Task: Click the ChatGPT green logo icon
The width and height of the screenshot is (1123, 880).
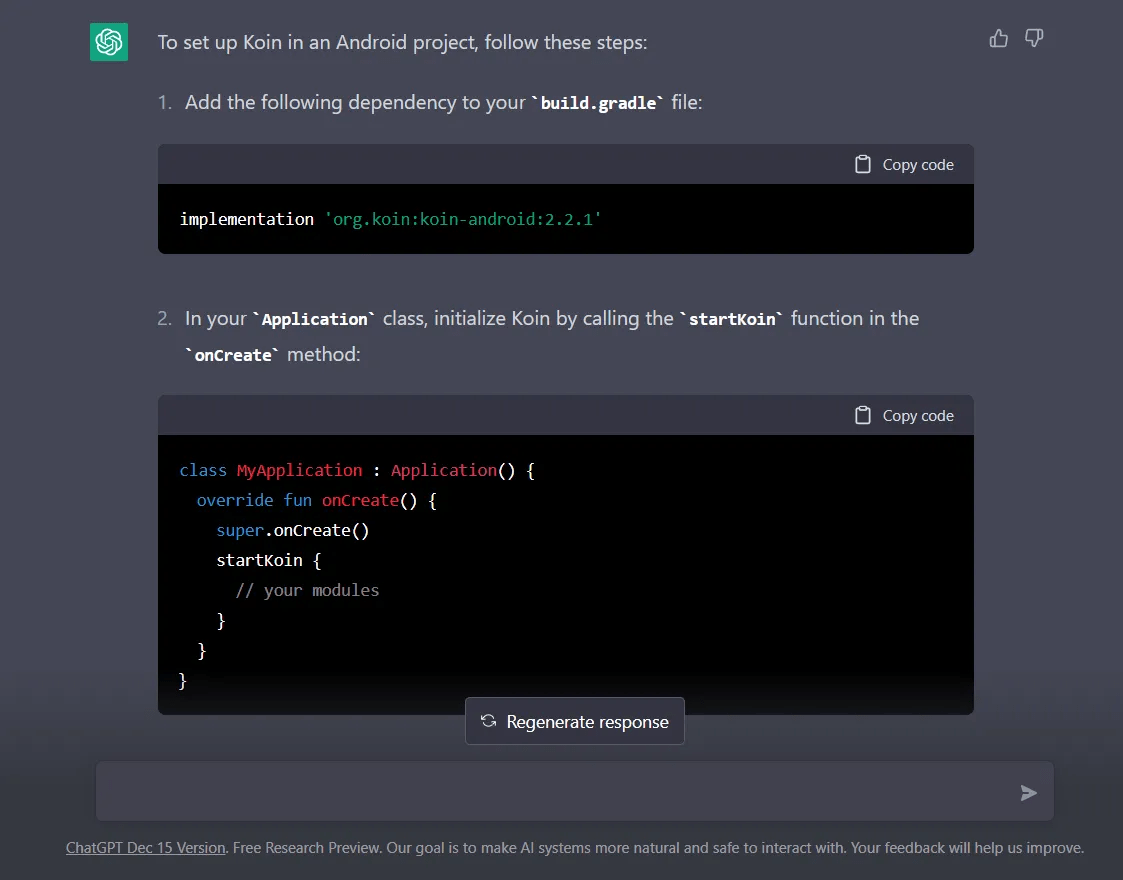Action: [x=108, y=42]
